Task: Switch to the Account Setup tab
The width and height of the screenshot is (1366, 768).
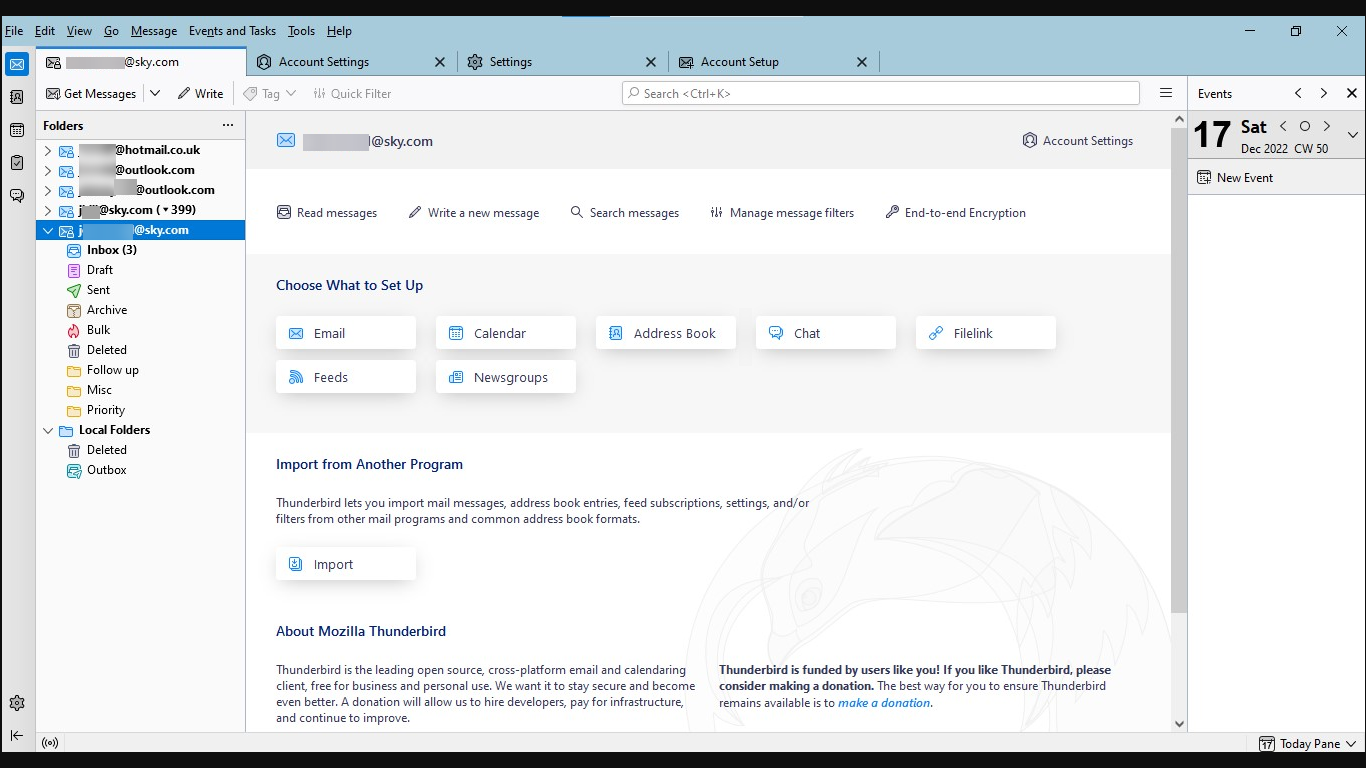Action: (x=740, y=61)
